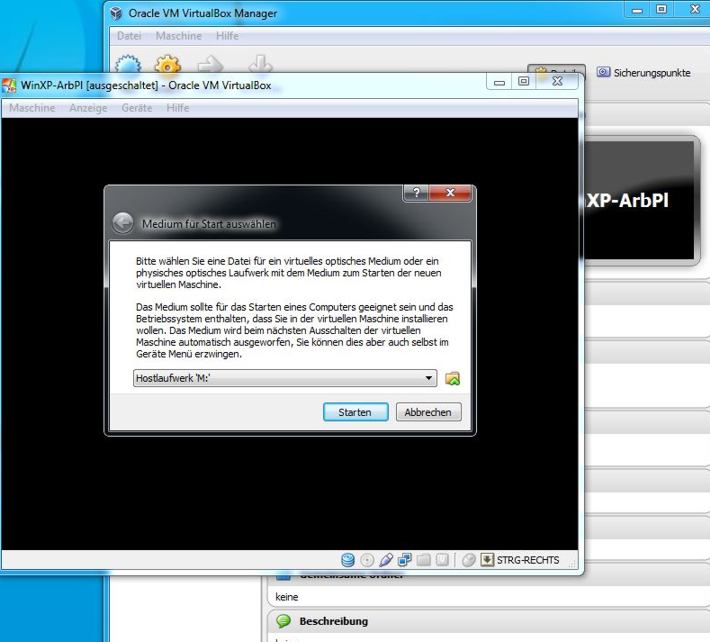Open Datei menu in VirtualBox Manager
This screenshot has height=642, width=710.
[x=129, y=35]
